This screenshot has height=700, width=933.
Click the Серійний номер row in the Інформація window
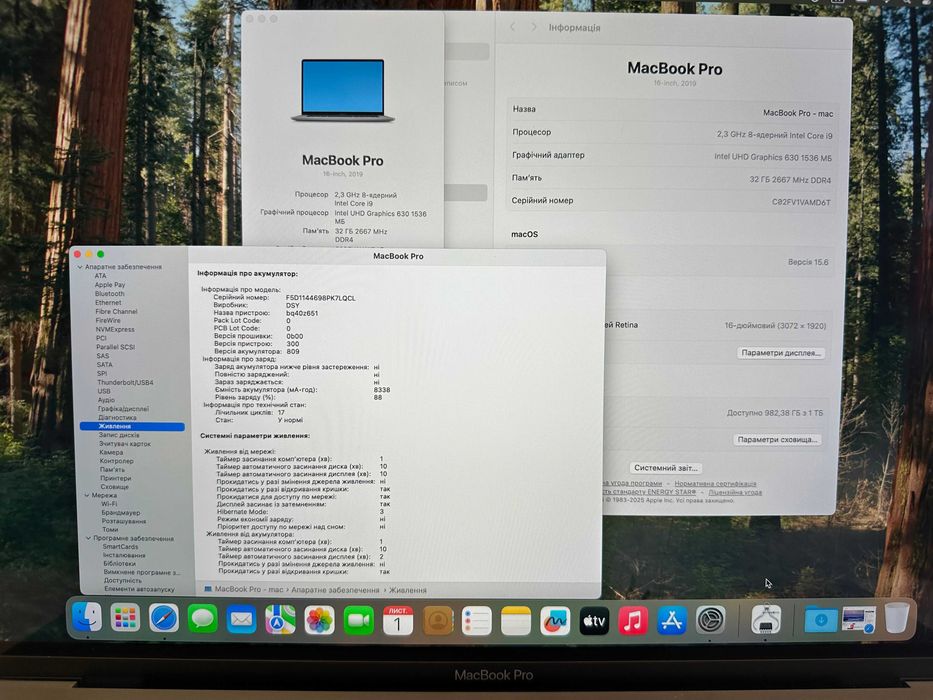(x=671, y=201)
